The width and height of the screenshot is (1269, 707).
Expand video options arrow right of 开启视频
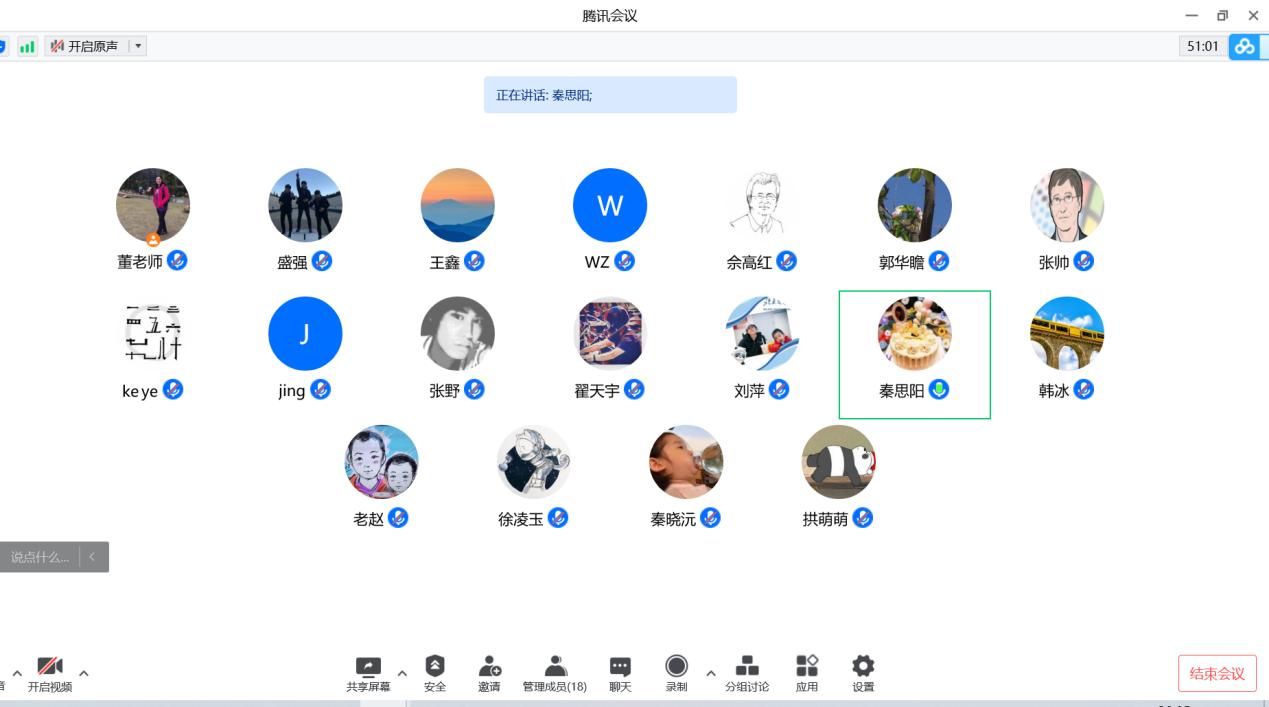[x=84, y=673]
